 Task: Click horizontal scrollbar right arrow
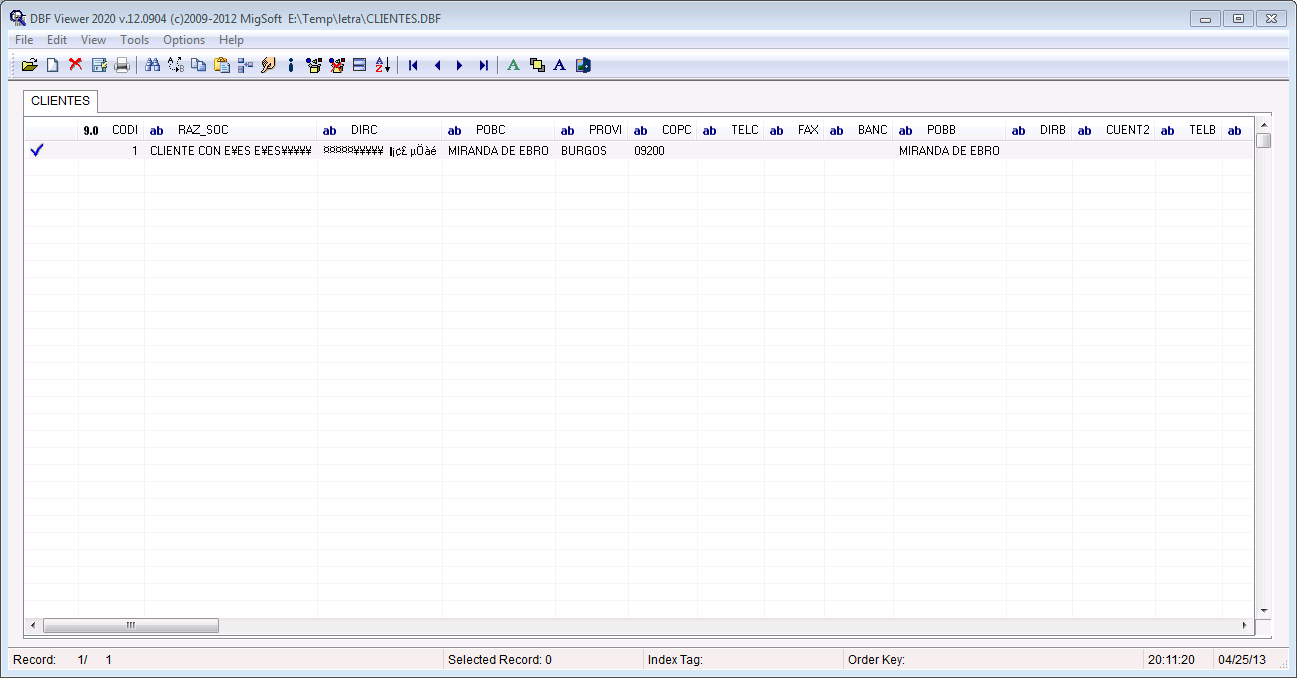pos(1244,625)
